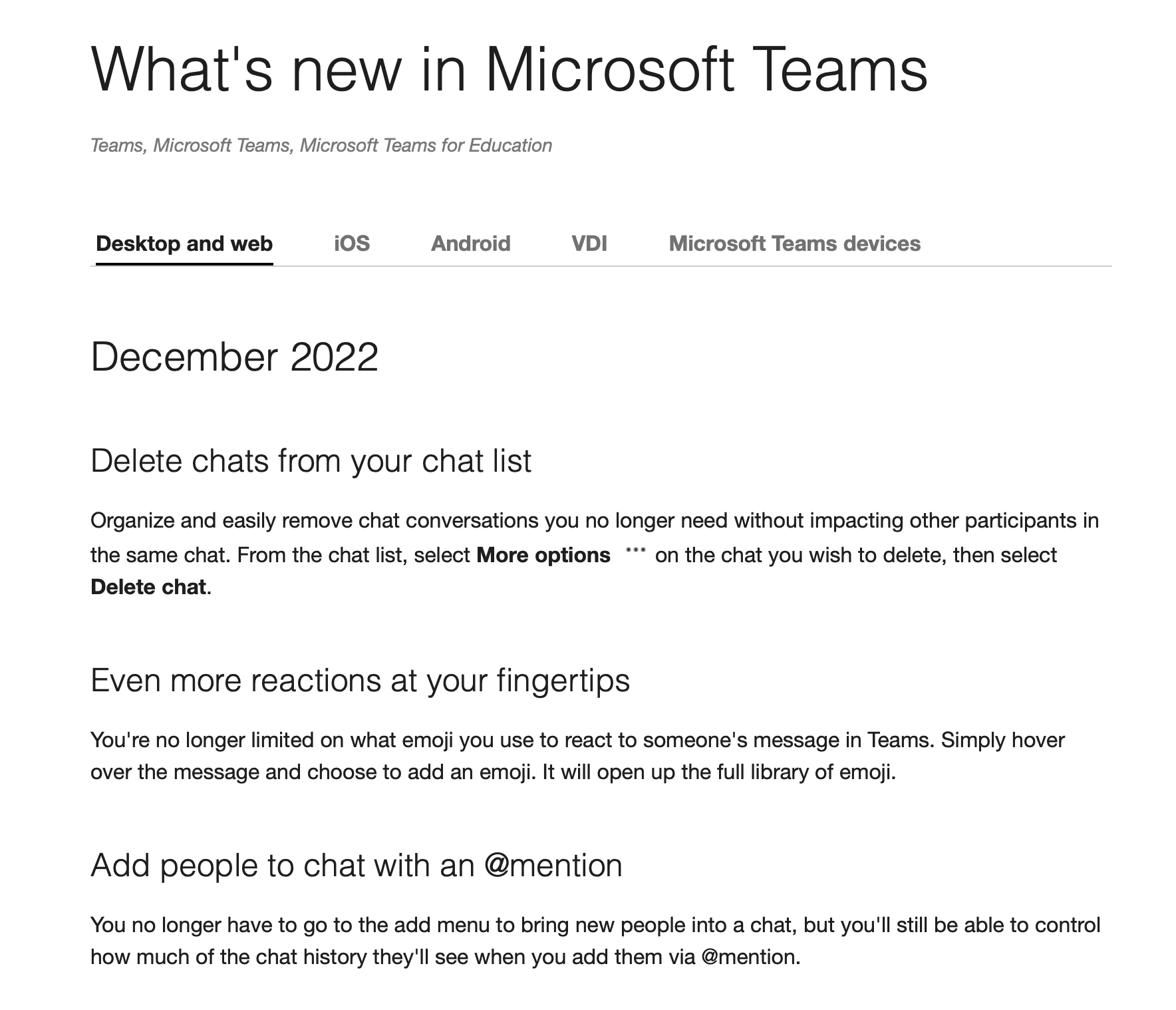Screen dimensions: 1176x1010
Task: Click the paragraph starting You no longer have
Action: click(x=595, y=941)
